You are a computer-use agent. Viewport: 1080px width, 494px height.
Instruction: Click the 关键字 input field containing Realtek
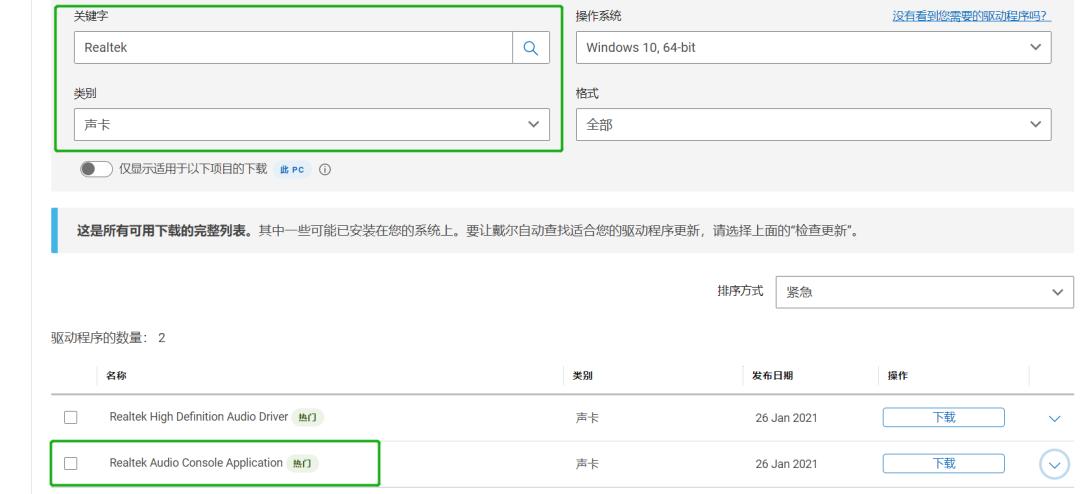[x=293, y=48]
